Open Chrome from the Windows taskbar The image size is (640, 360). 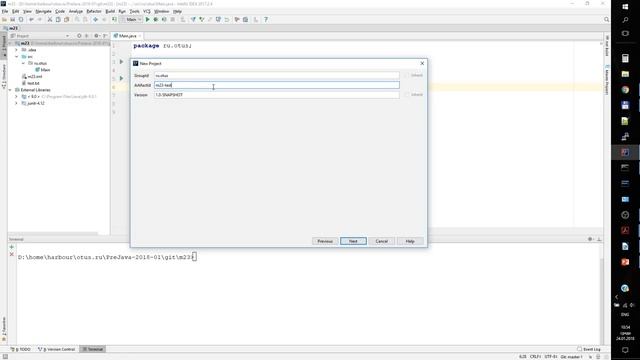[x=625, y=90]
